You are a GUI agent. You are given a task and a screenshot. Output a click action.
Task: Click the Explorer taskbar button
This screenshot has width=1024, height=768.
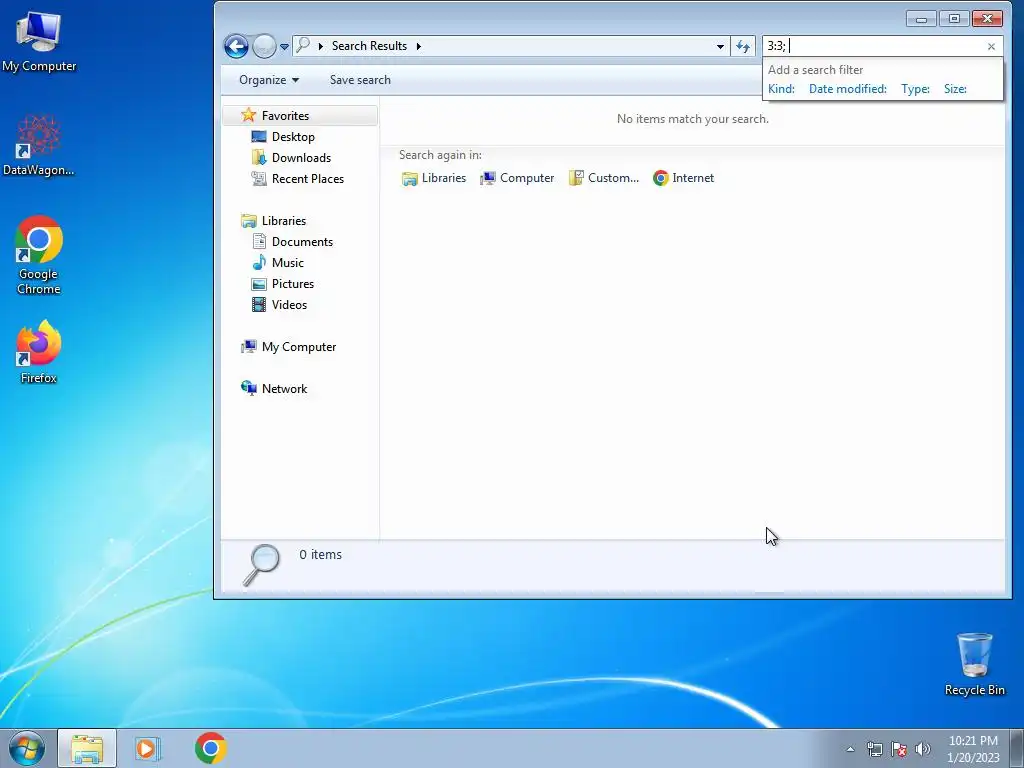[87, 748]
